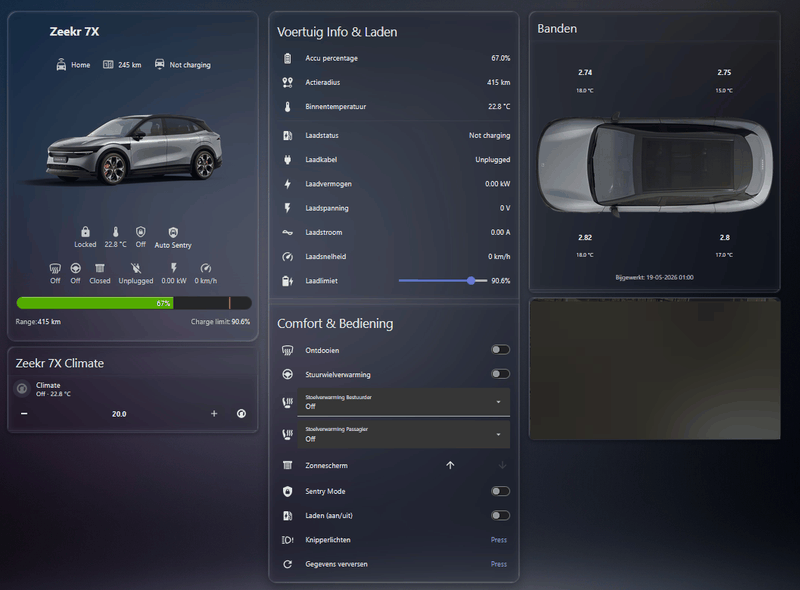Click the 2.8 tire pressure value
The height and width of the screenshot is (590, 800).
724,237
